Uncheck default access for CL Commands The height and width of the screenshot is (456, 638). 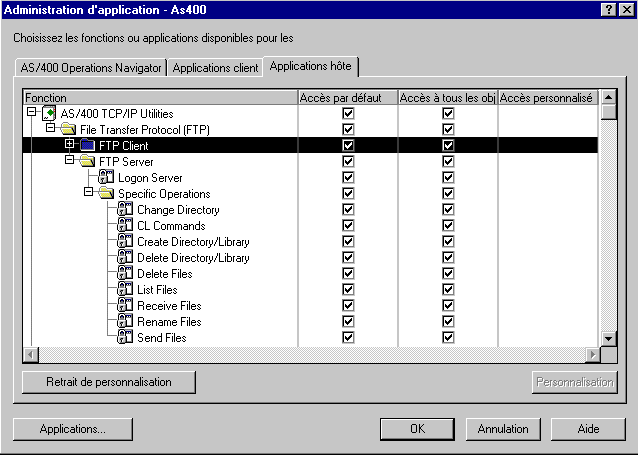[x=348, y=225]
